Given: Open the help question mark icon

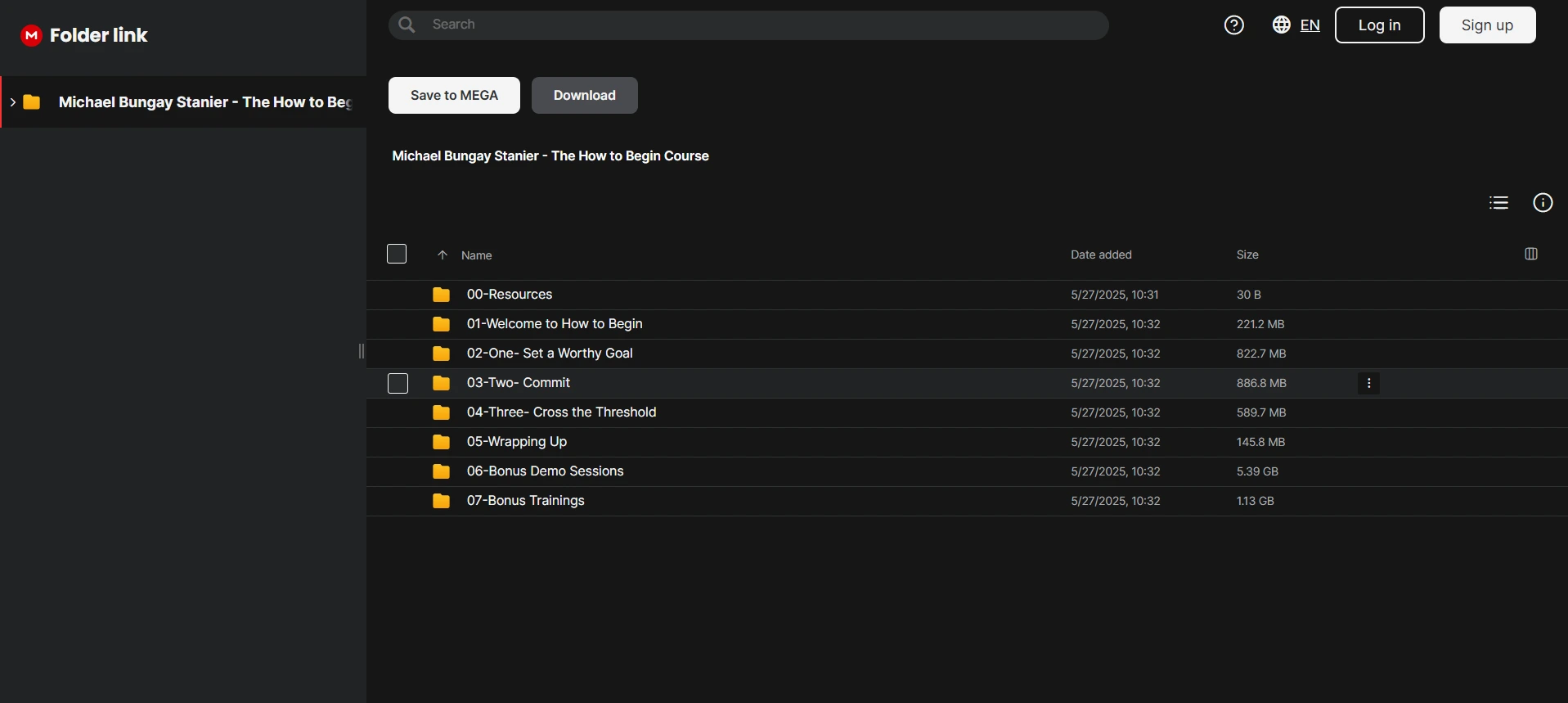Looking at the screenshot, I should click(x=1233, y=25).
